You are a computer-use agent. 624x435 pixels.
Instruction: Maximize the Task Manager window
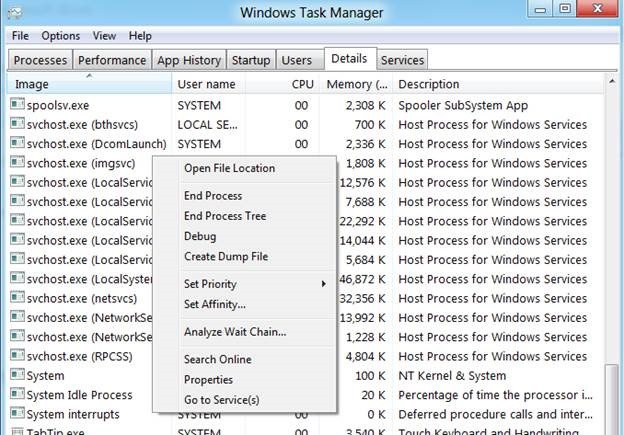coord(565,9)
